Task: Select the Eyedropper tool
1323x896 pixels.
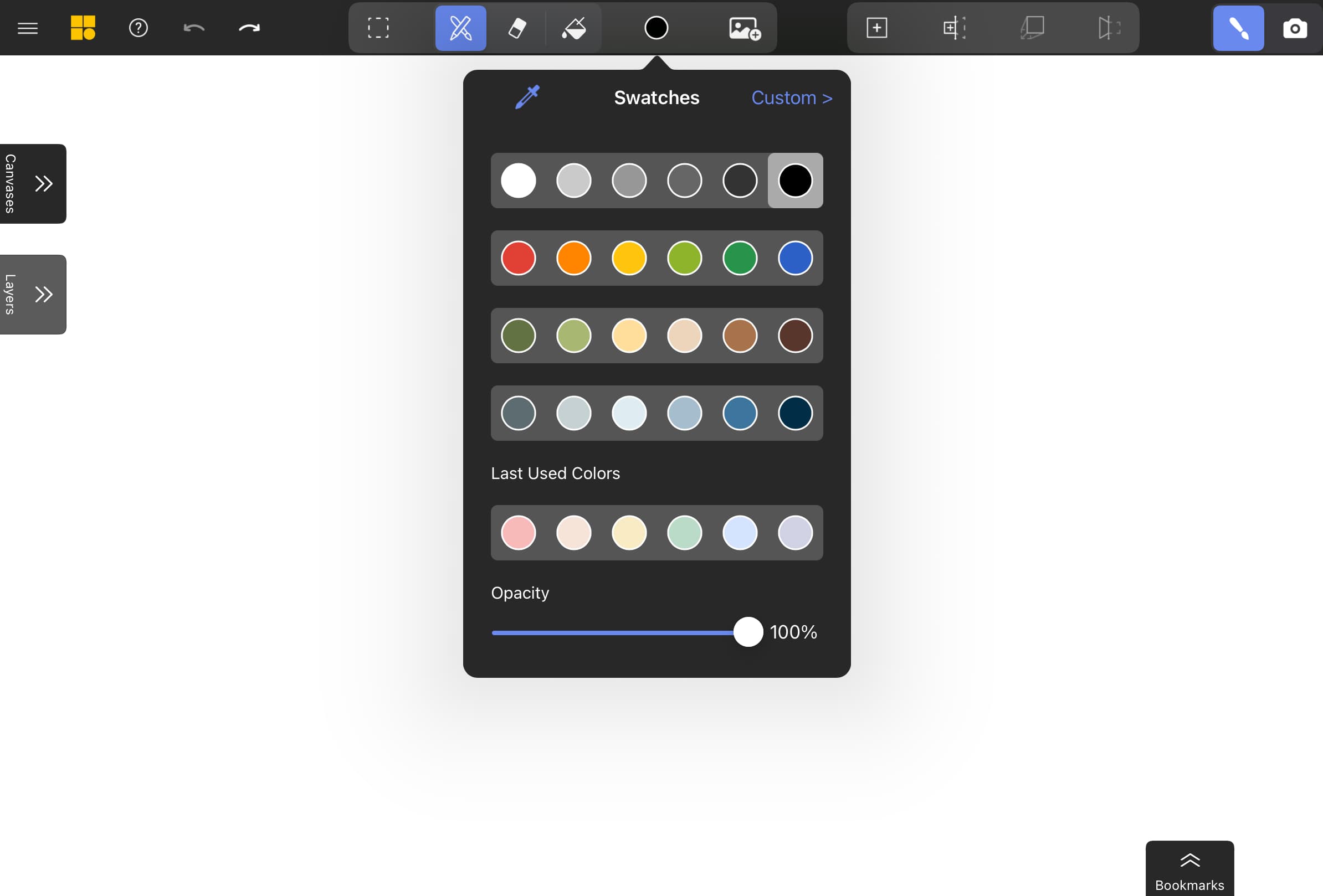Action: click(x=527, y=97)
